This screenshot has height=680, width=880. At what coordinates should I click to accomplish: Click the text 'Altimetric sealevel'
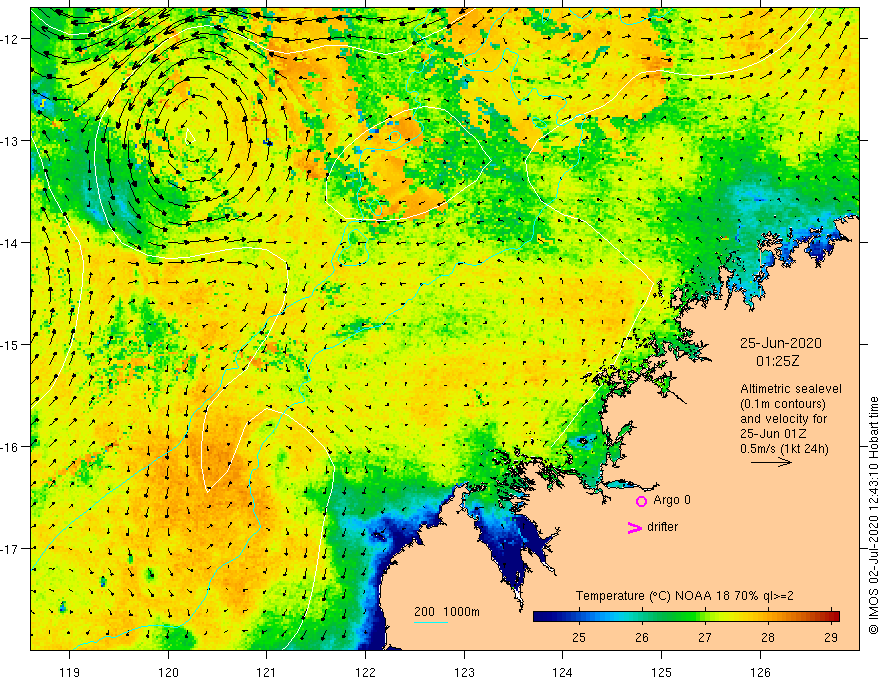[x=791, y=389]
